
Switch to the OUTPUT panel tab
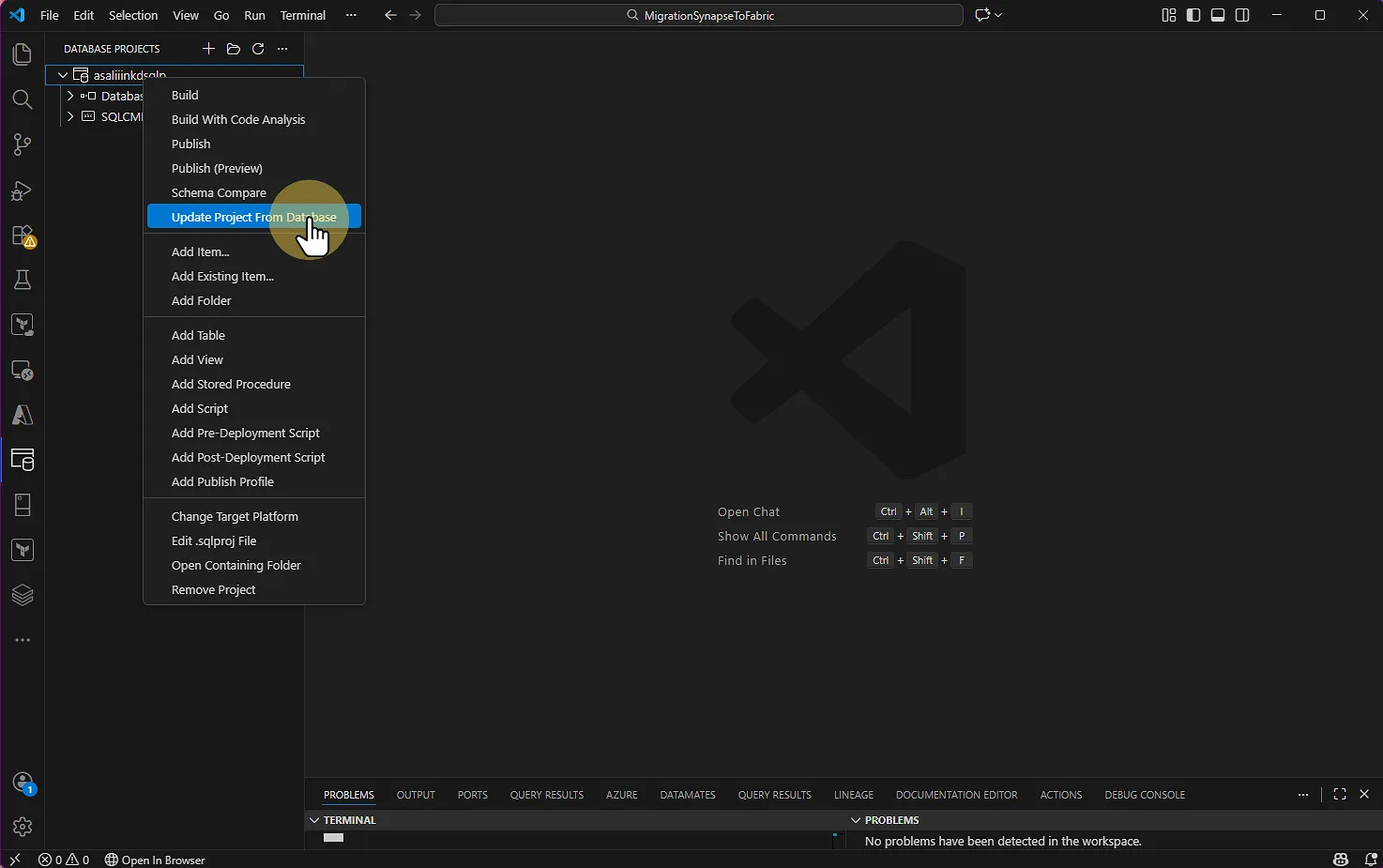coord(416,795)
